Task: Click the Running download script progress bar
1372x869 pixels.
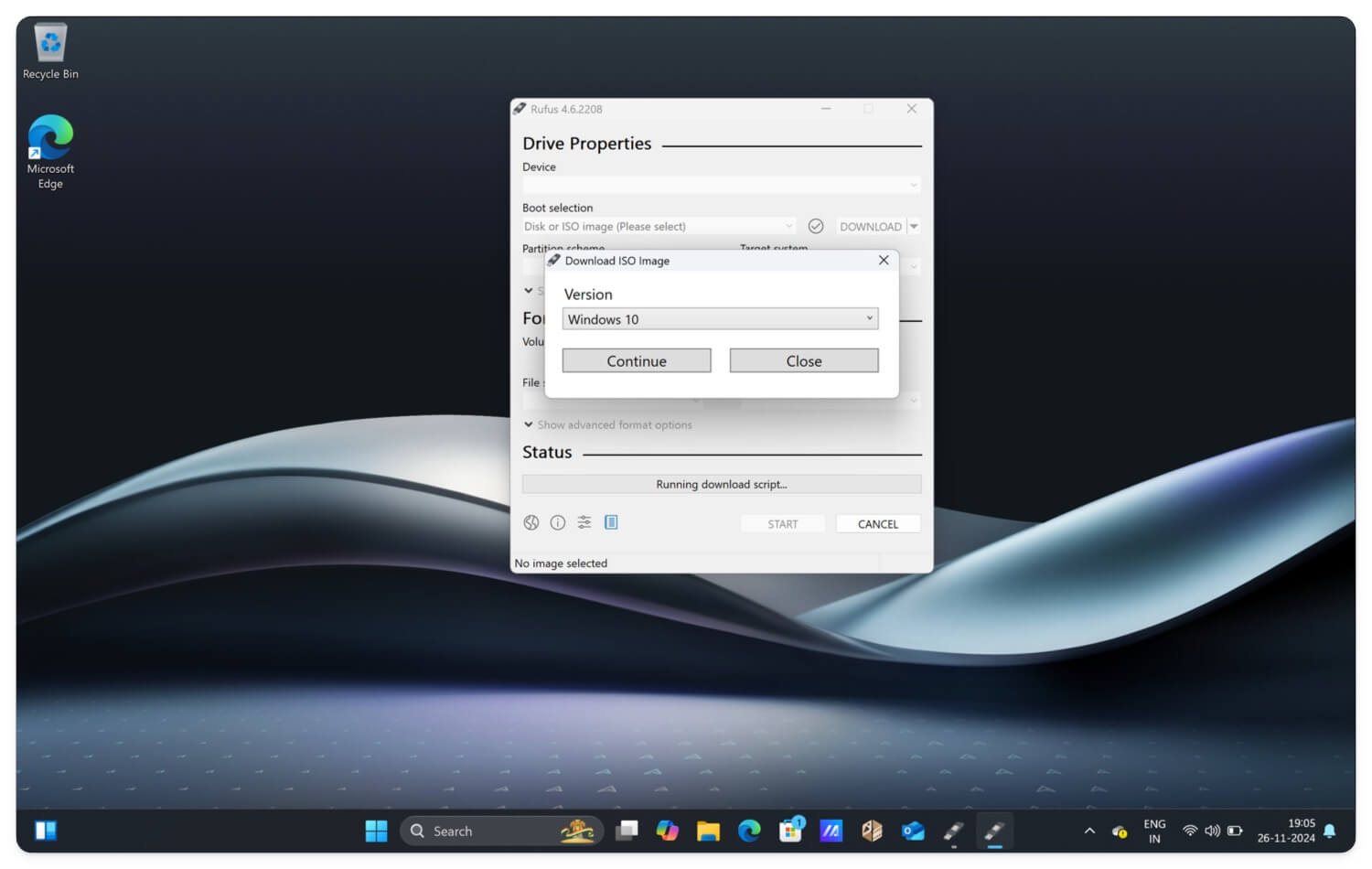Action: 722,484
